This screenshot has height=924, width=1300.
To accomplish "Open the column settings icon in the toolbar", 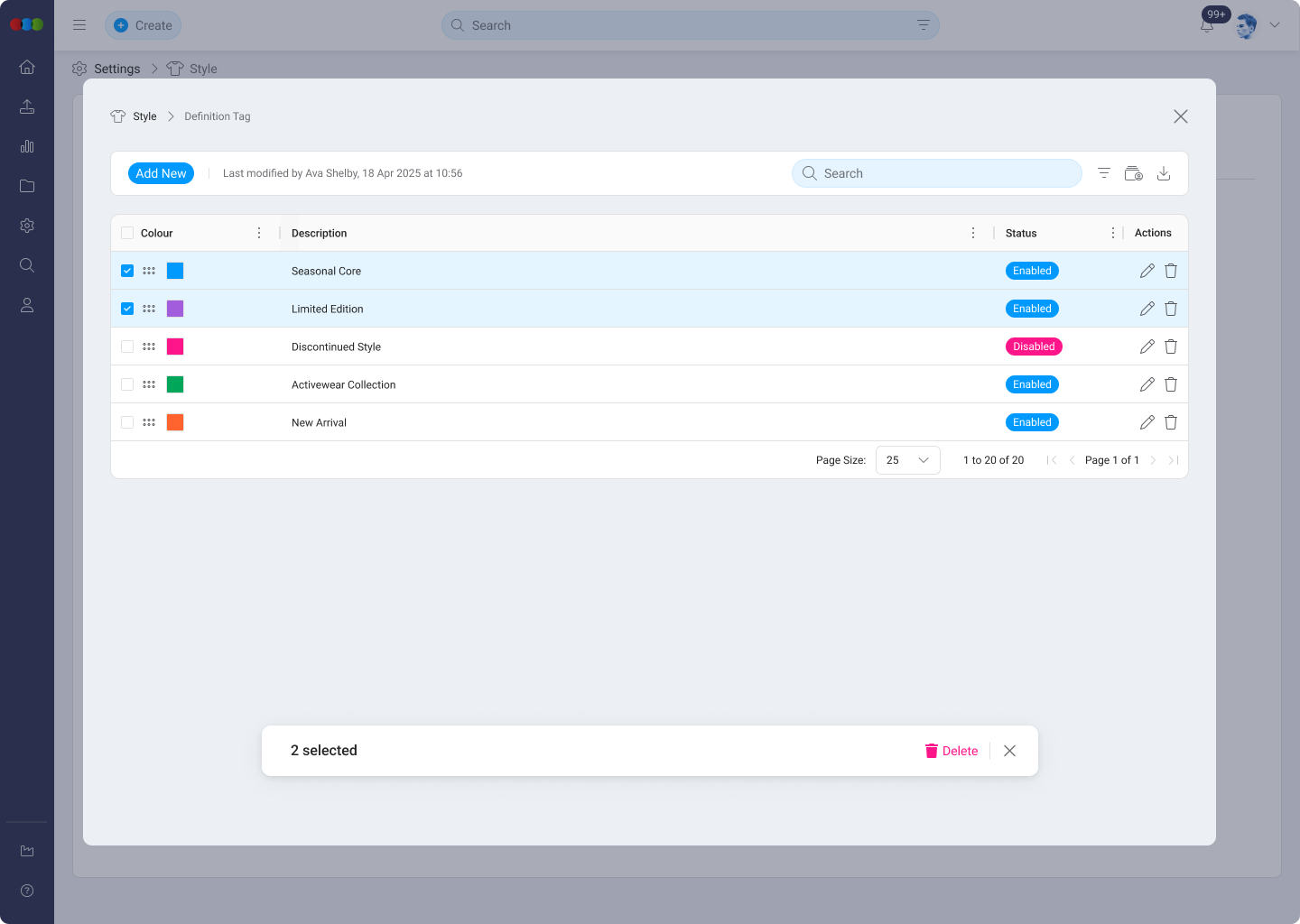I will point(1133,173).
